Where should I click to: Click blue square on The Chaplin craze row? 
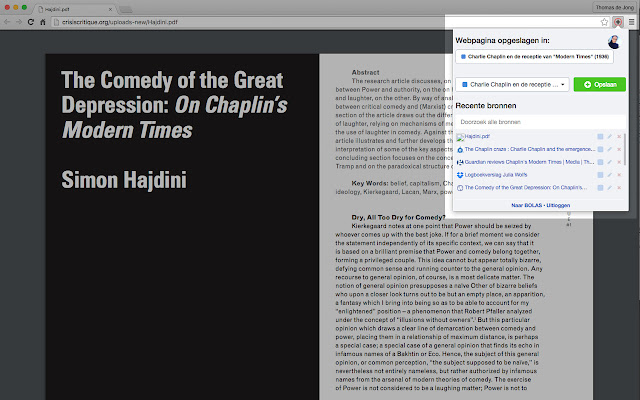pos(600,149)
